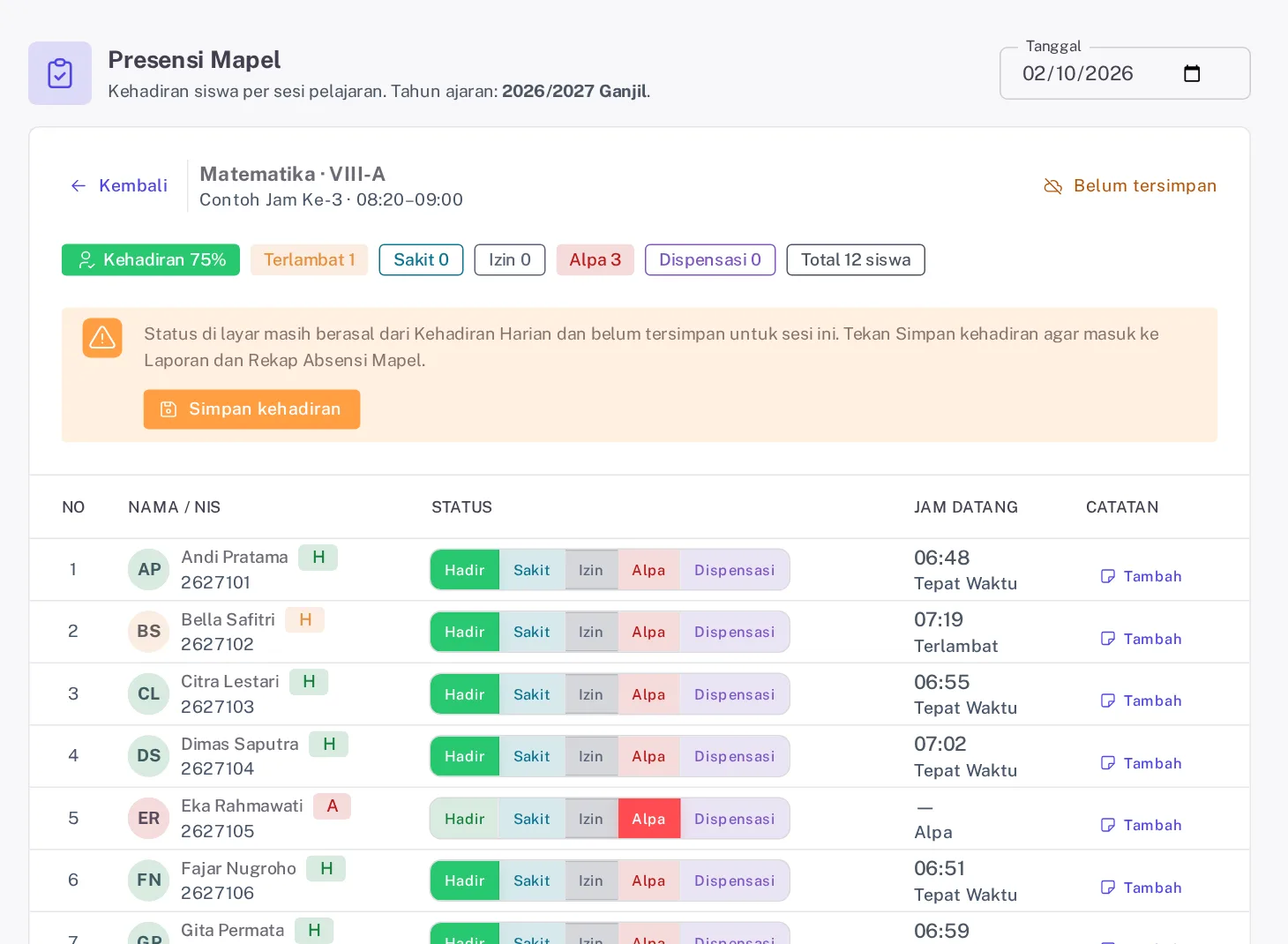The height and width of the screenshot is (944, 1288).
Task: Click the Alpa 3 summary badge
Action: coord(595,259)
